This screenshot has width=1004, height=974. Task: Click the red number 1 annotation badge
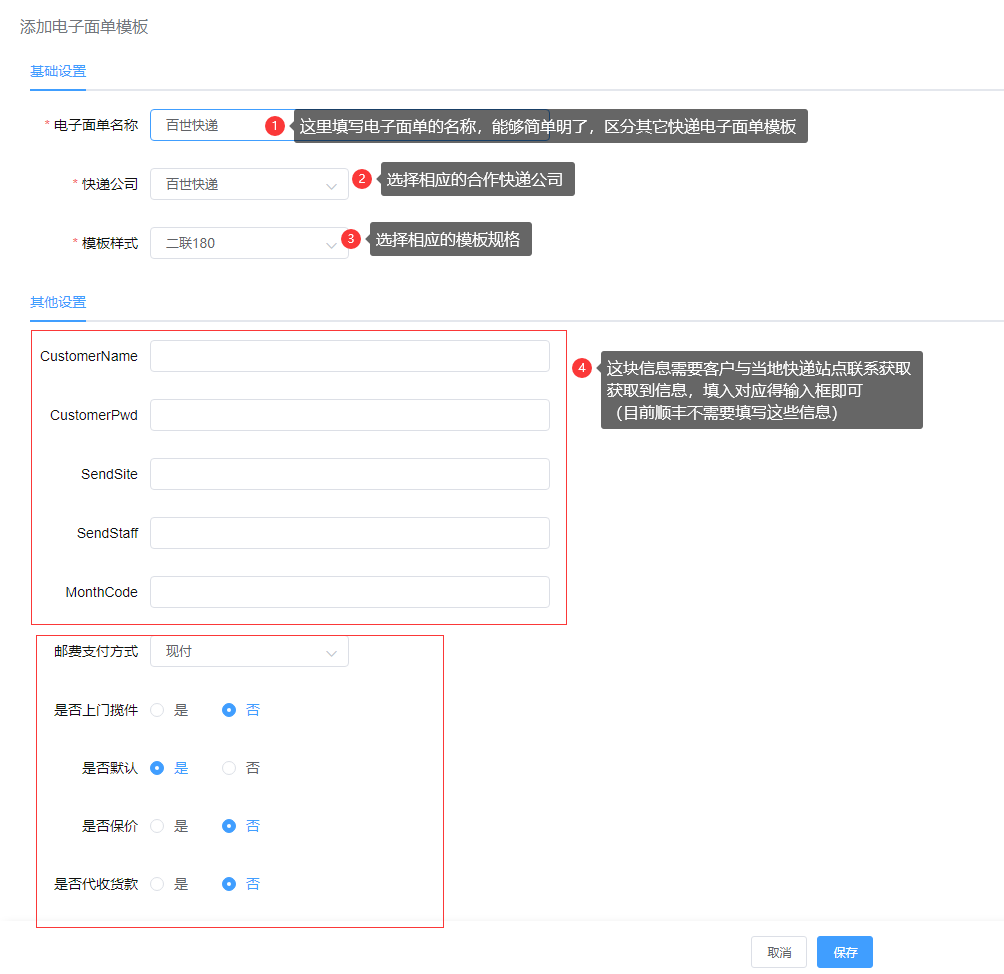275,126
